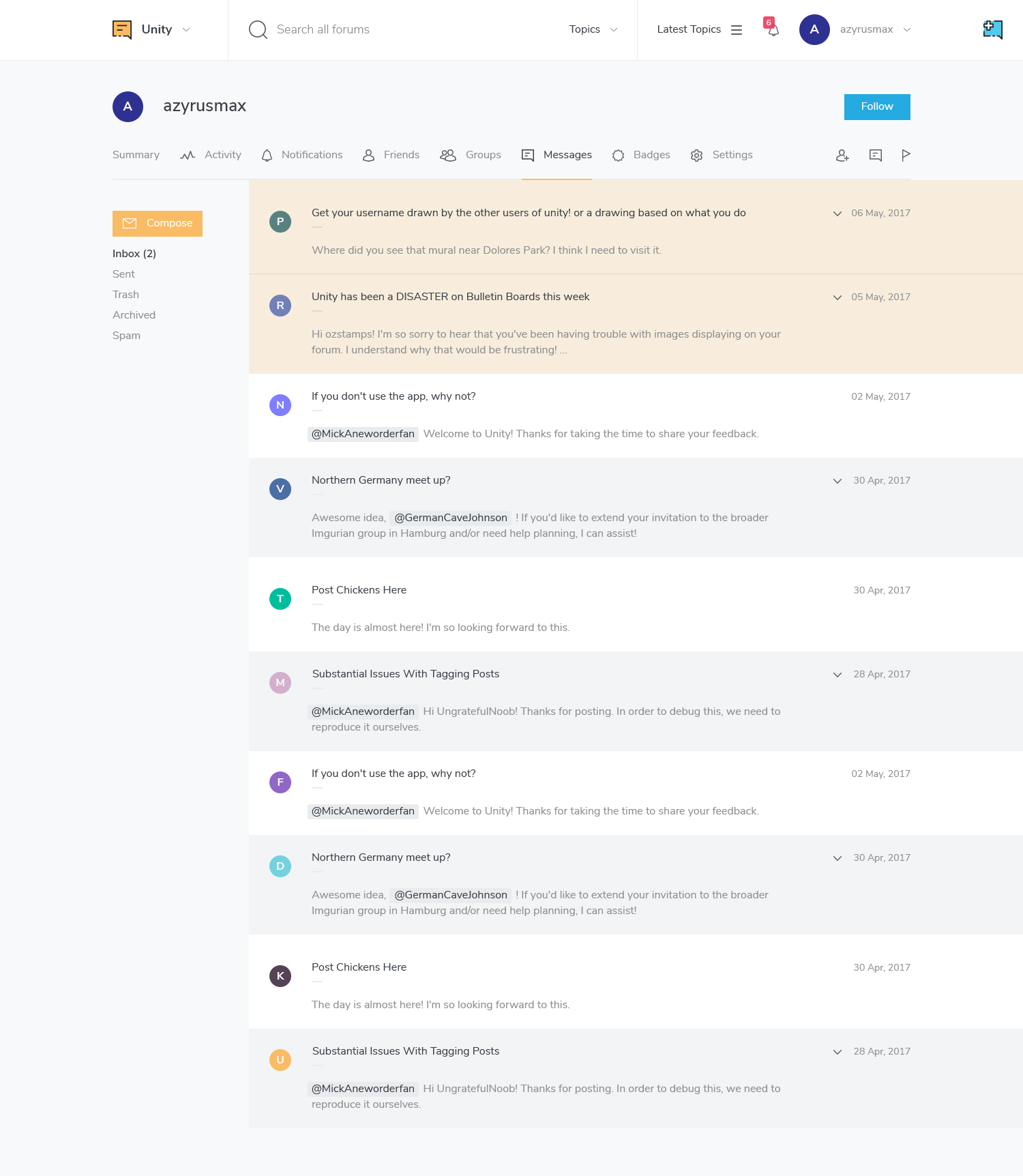Open the Badges tab
Screen dimensions: 1023x1176
point(641,155)
